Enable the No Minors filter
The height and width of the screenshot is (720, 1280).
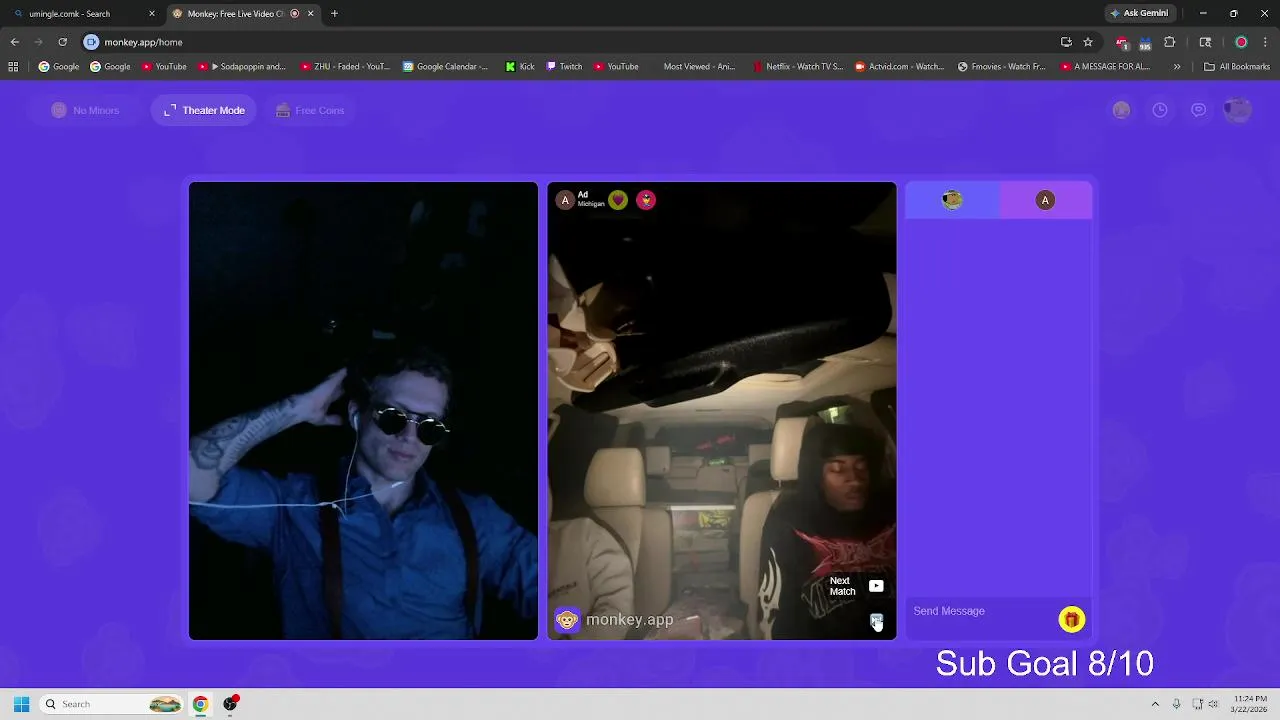(x=85, y=110)
